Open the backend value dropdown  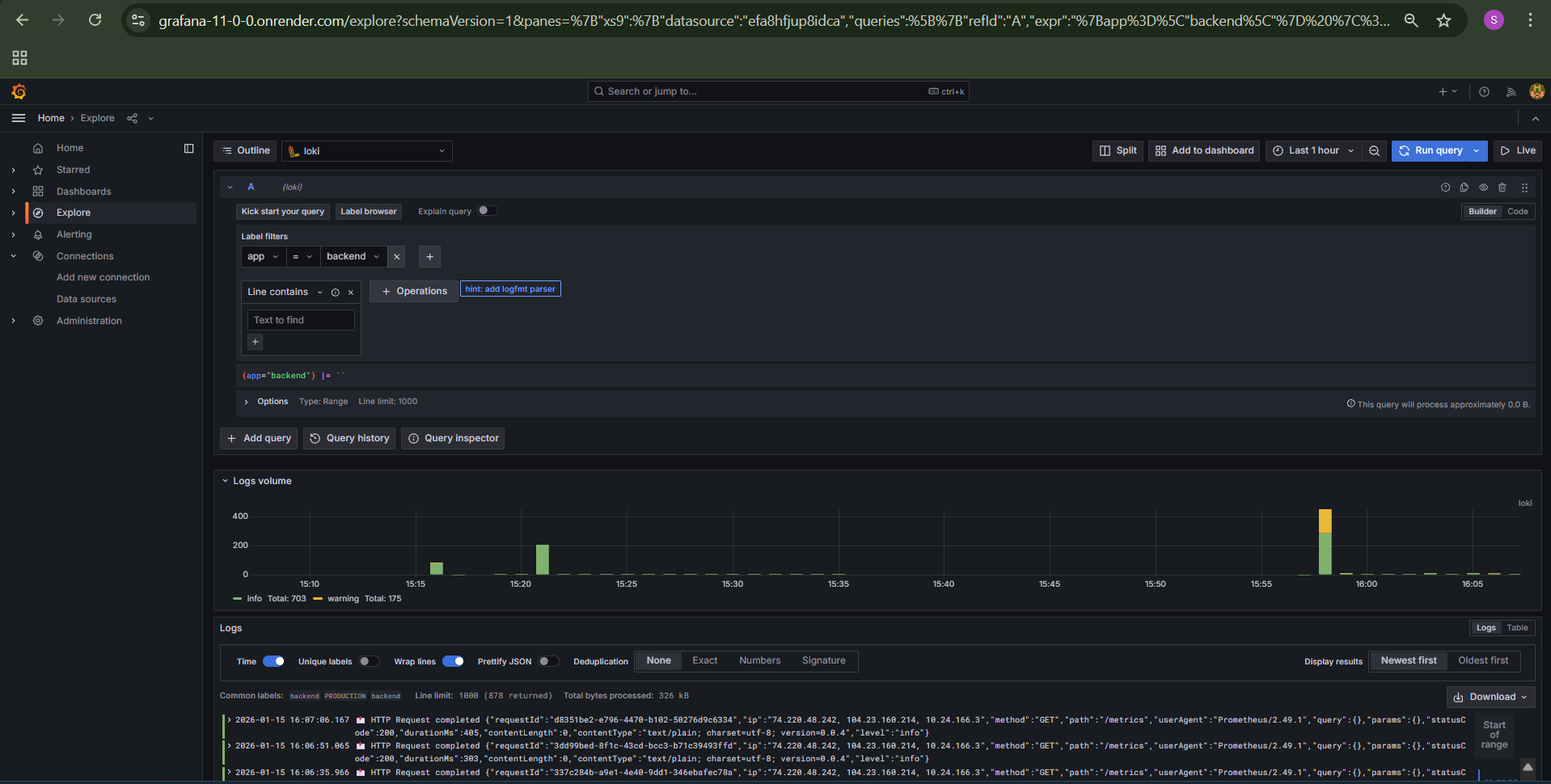point(353,256)
